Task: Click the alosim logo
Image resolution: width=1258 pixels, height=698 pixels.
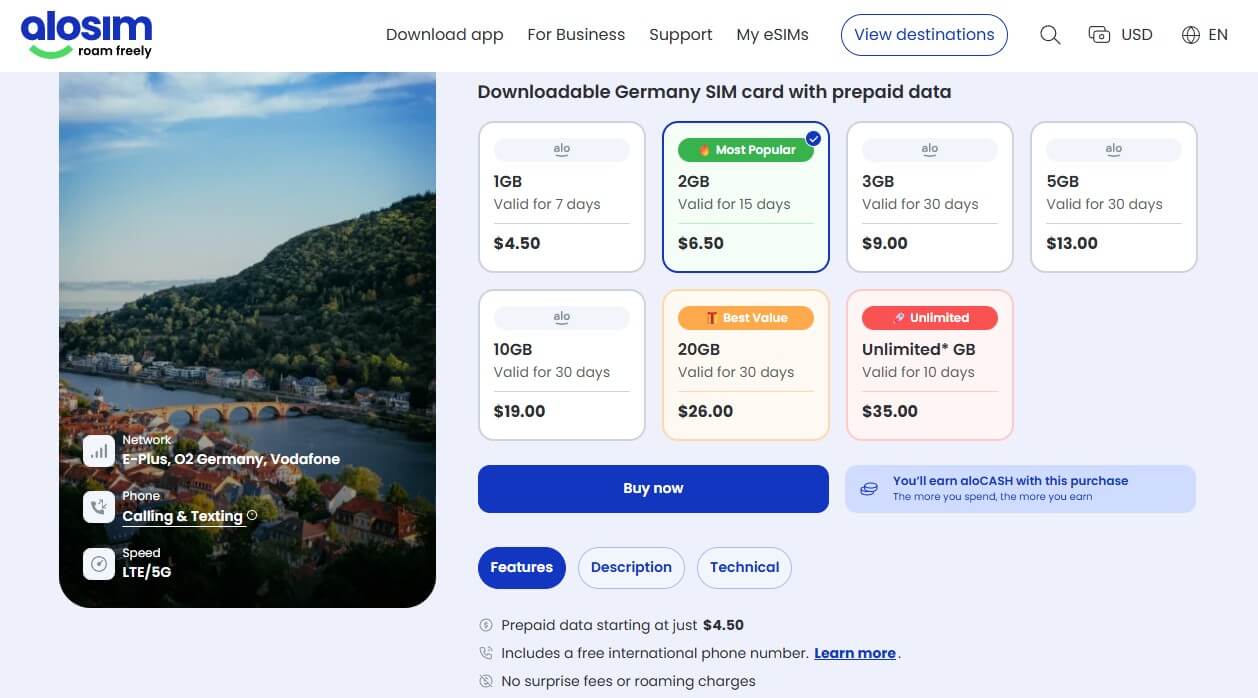Action: 86,35
